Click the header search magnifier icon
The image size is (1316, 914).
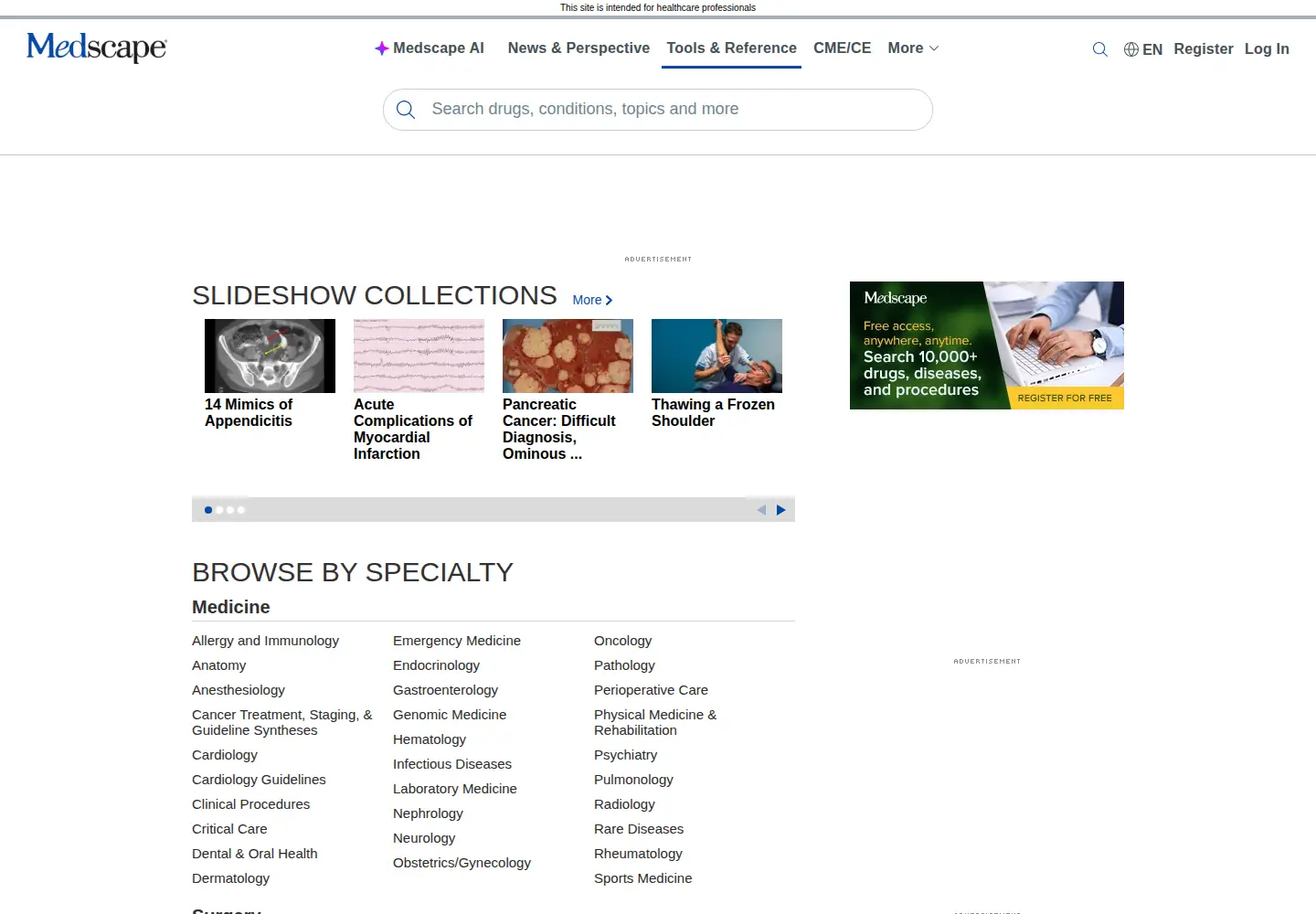[x=1100, y=49]
